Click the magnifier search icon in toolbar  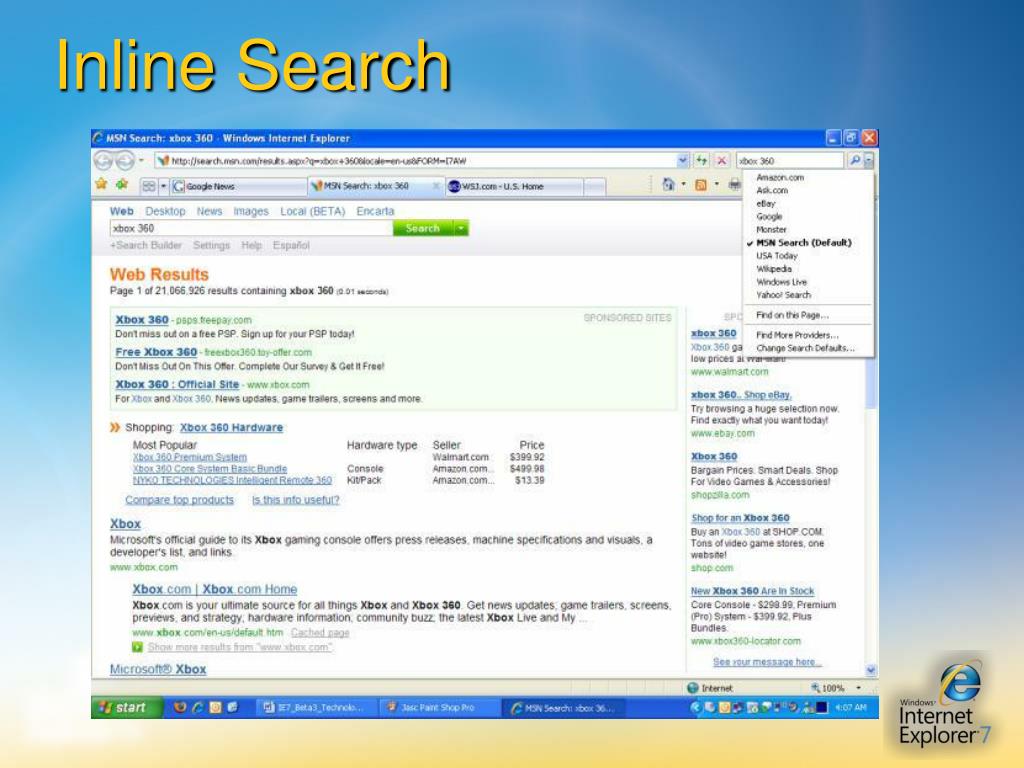854,161
